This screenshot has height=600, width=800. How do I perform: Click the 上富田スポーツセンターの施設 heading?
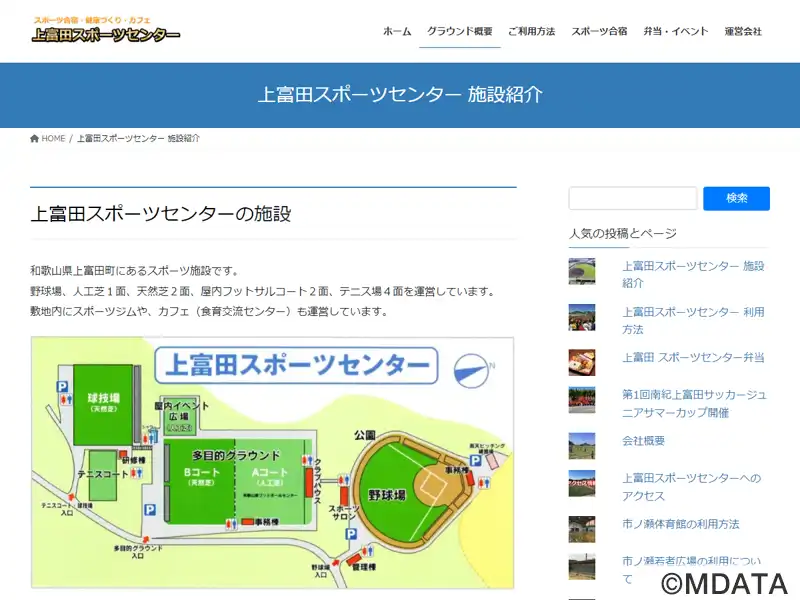(x=161, y=213)
